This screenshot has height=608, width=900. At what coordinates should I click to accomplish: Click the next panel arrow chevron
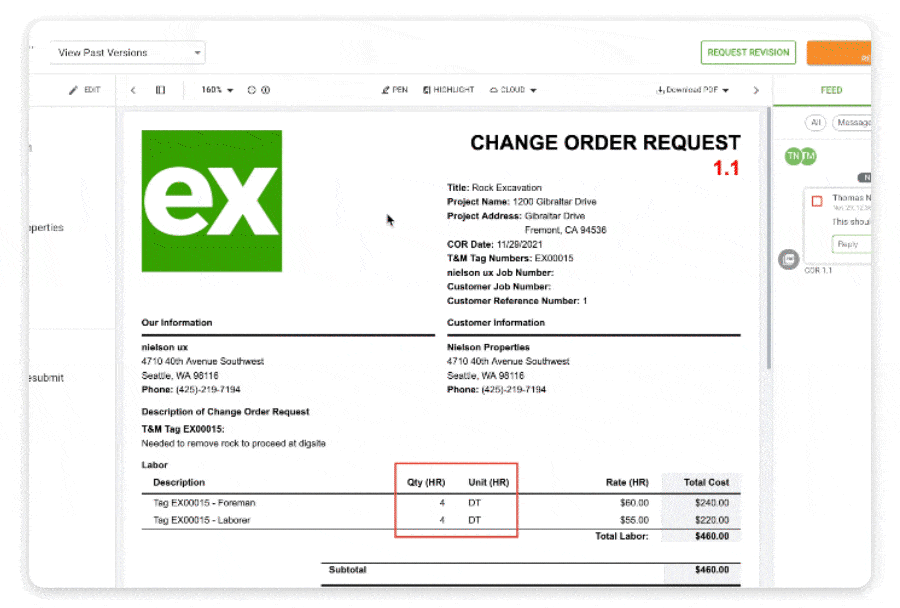pyautogui.click(x=757, y=89)
